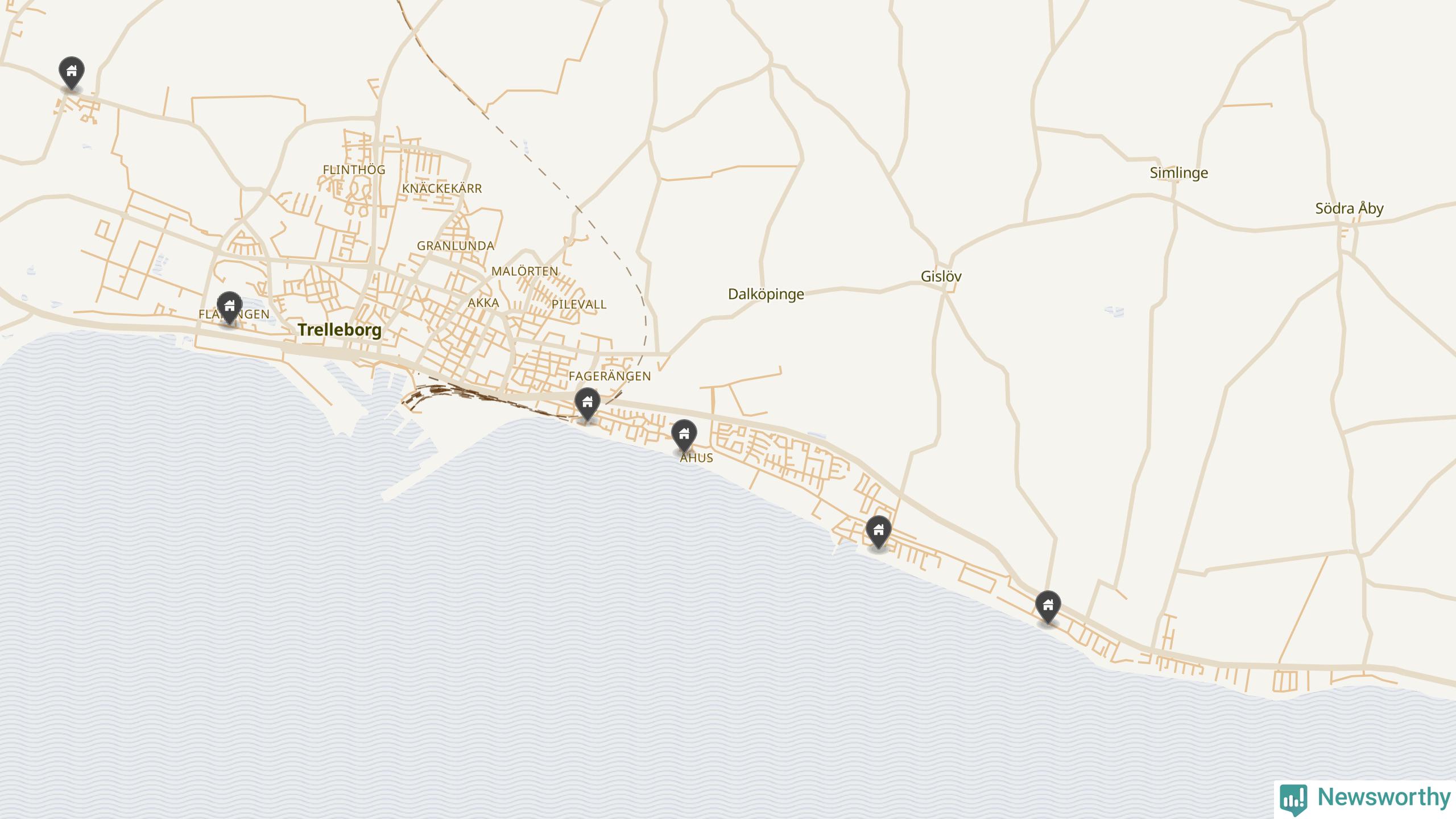Select the Simlinge place label

click(x=1179, y=173)
